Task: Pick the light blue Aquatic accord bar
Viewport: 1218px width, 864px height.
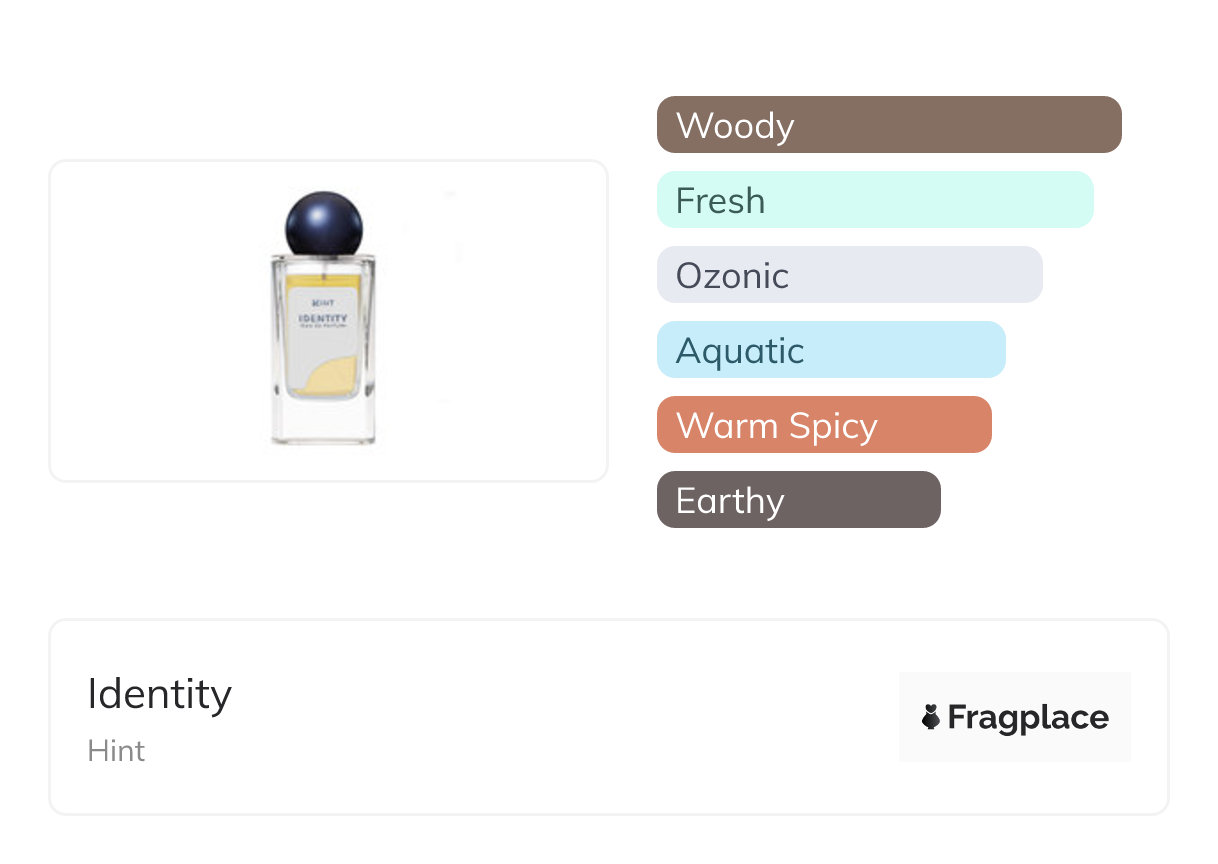Action: 830,350
